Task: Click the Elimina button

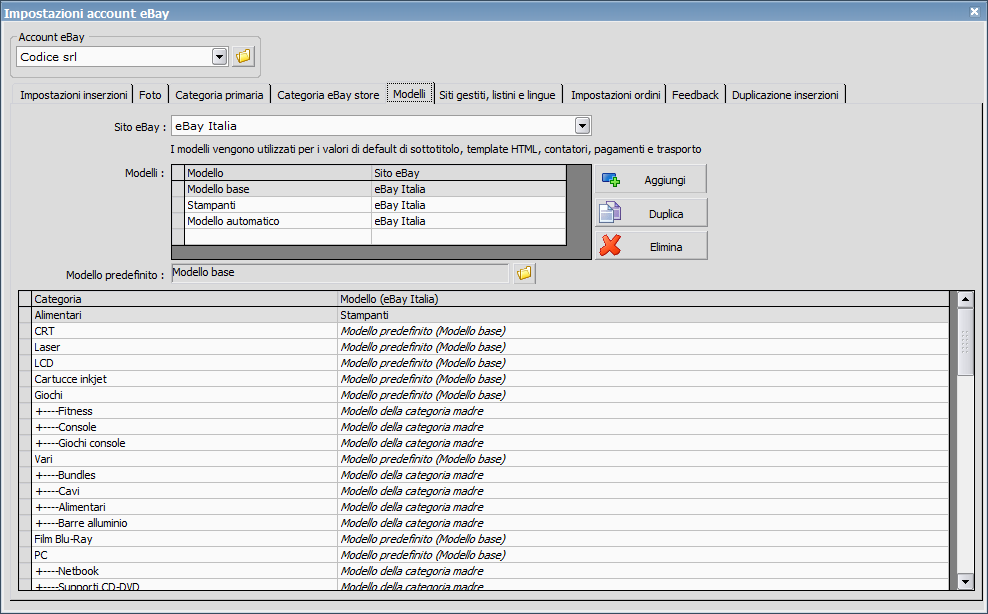Action: (x=651, y=246)
